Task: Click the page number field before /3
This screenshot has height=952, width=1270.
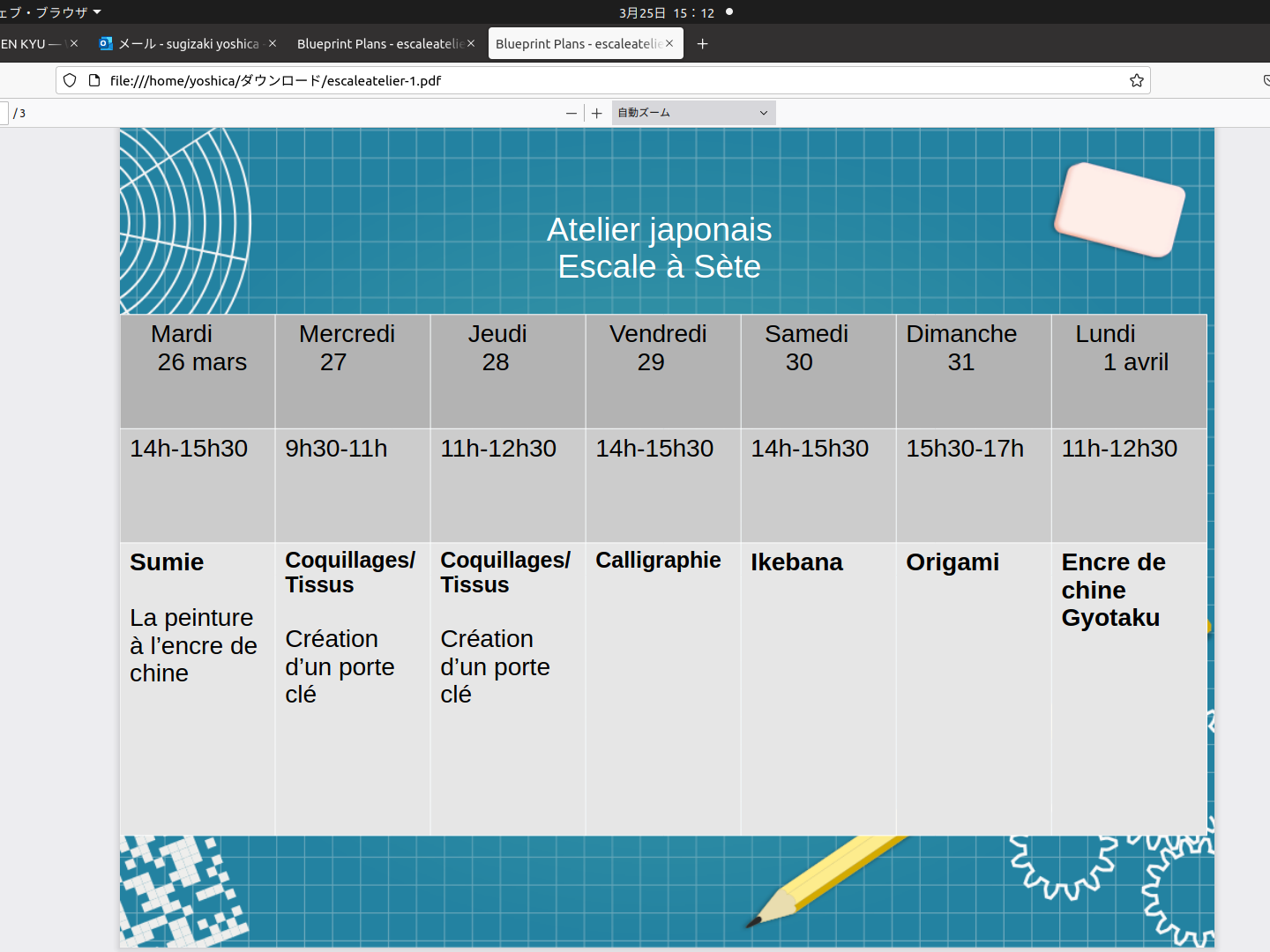Action: tap(3, 113)
